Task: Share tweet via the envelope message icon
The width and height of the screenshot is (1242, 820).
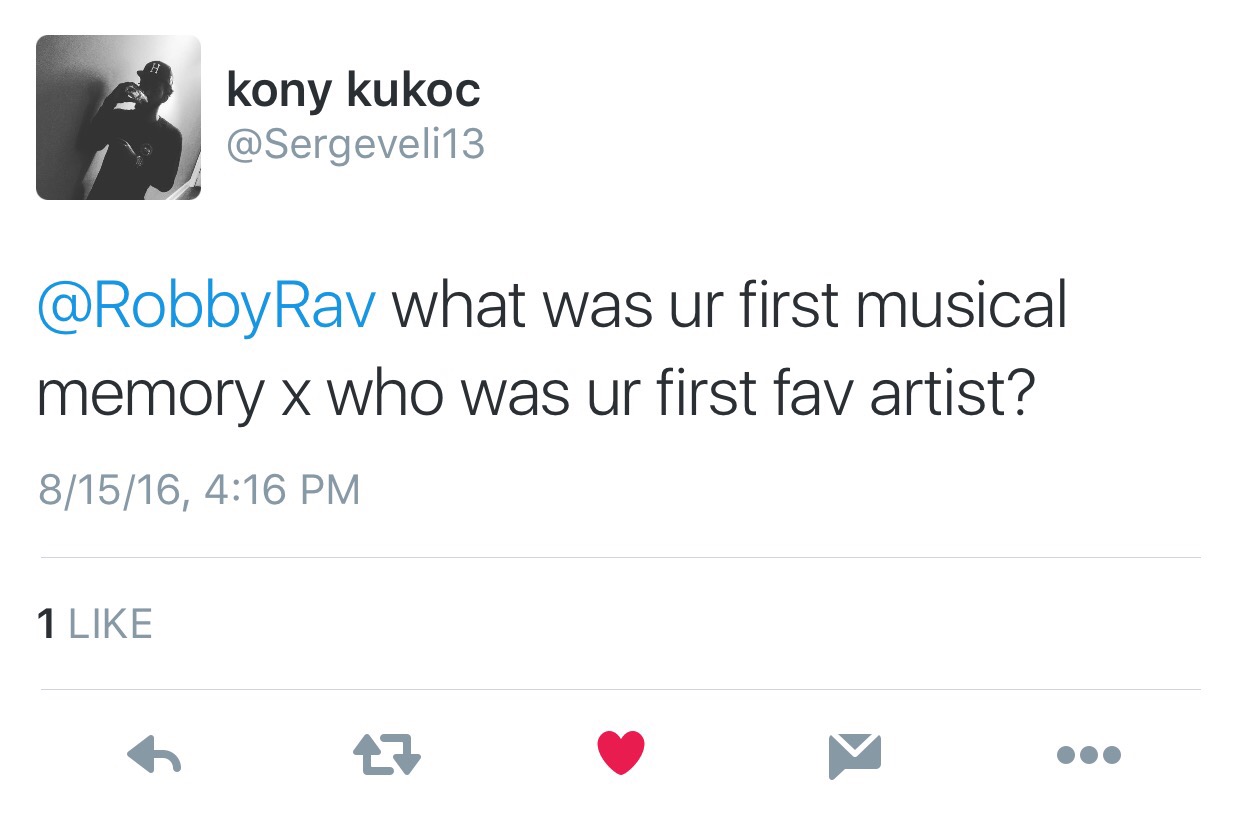Action: click(x=854, y=755)
